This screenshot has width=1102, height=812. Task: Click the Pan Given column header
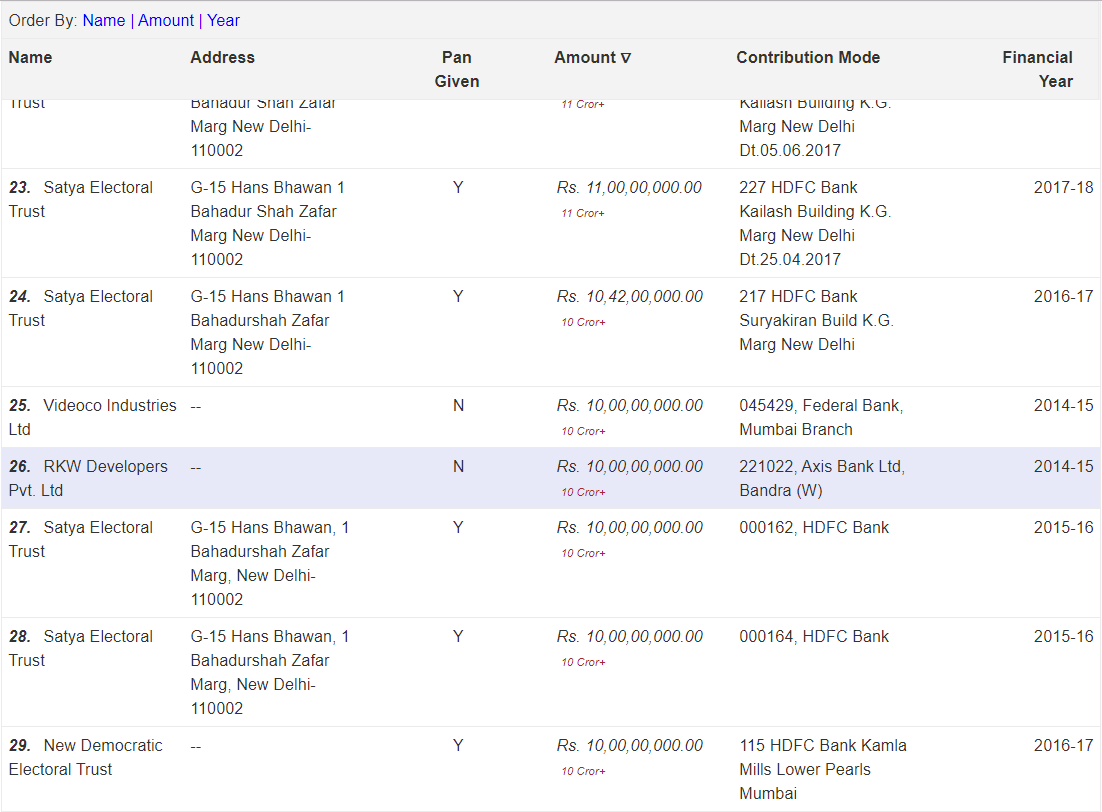click(x=457, y=70)
